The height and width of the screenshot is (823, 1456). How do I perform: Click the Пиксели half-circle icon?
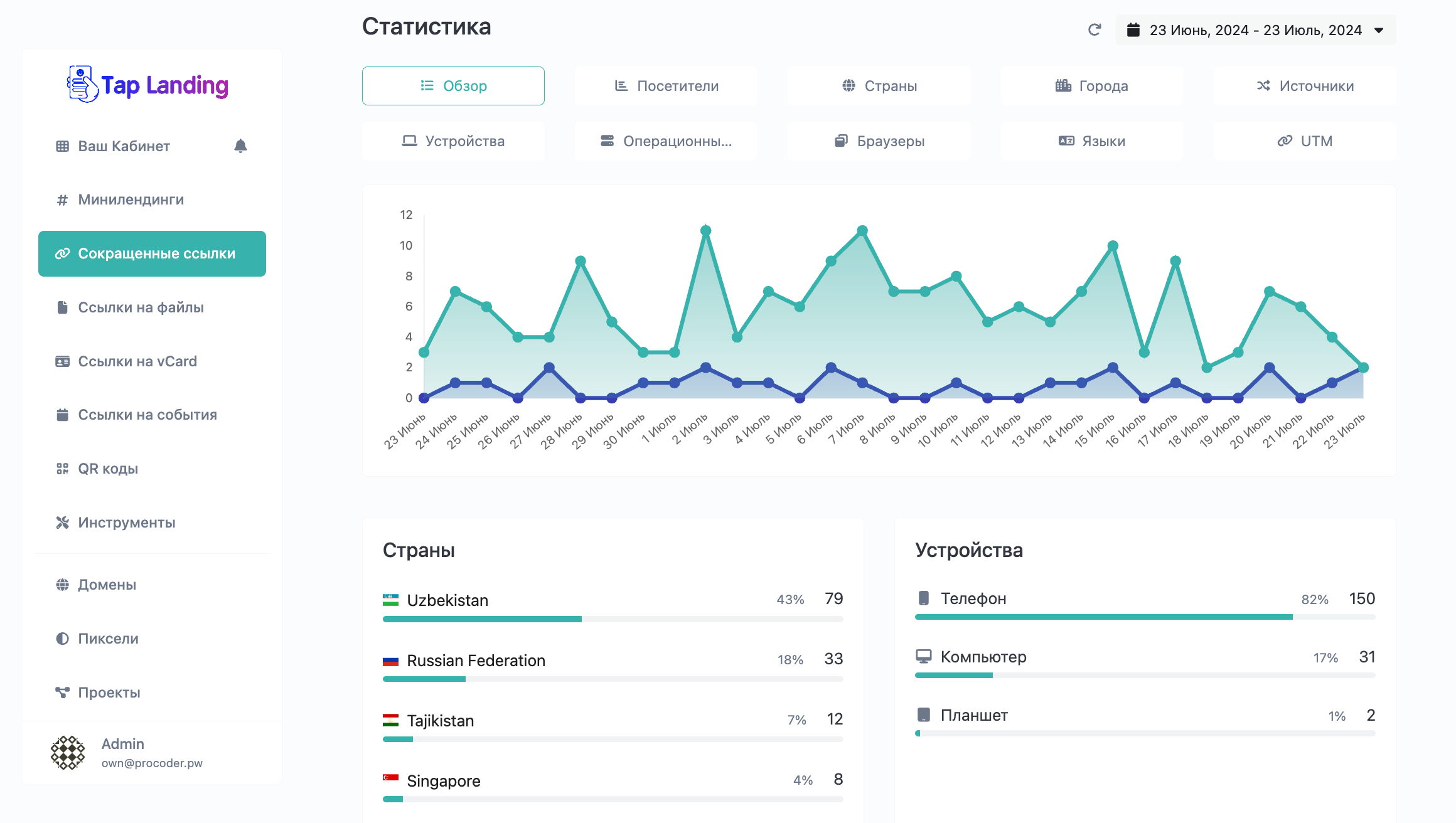pyautogui.click(x=62, y=639)
